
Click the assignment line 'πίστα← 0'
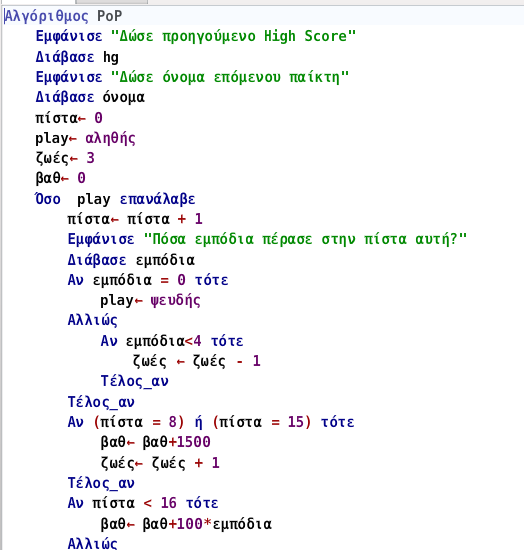69,118
